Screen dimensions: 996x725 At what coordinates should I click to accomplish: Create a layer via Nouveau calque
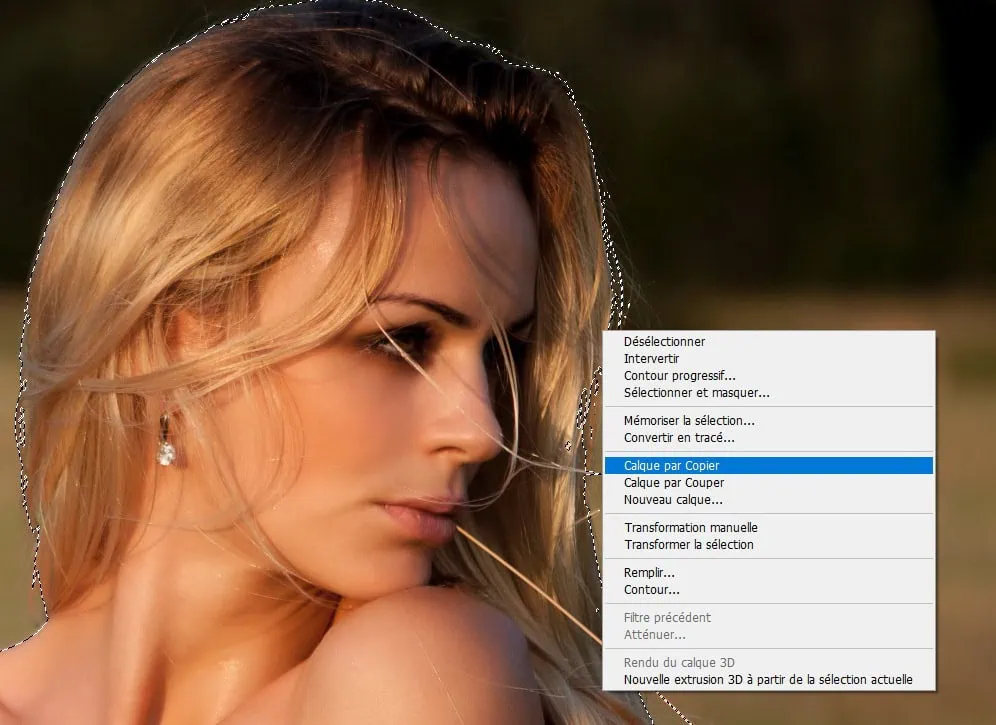point(673,500)
